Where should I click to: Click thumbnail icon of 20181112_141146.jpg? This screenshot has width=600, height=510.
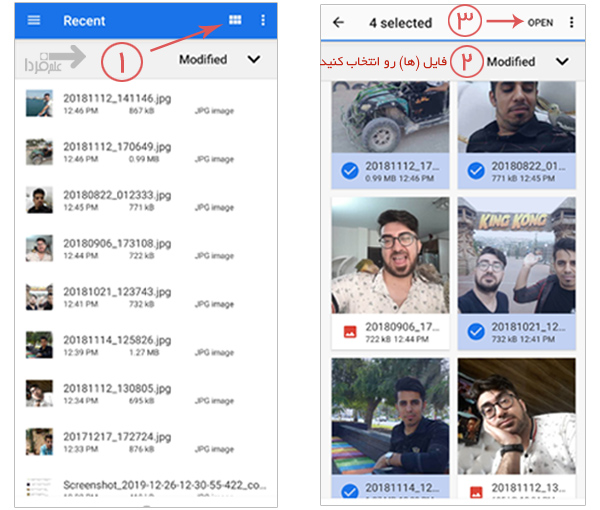coord(39,104)
